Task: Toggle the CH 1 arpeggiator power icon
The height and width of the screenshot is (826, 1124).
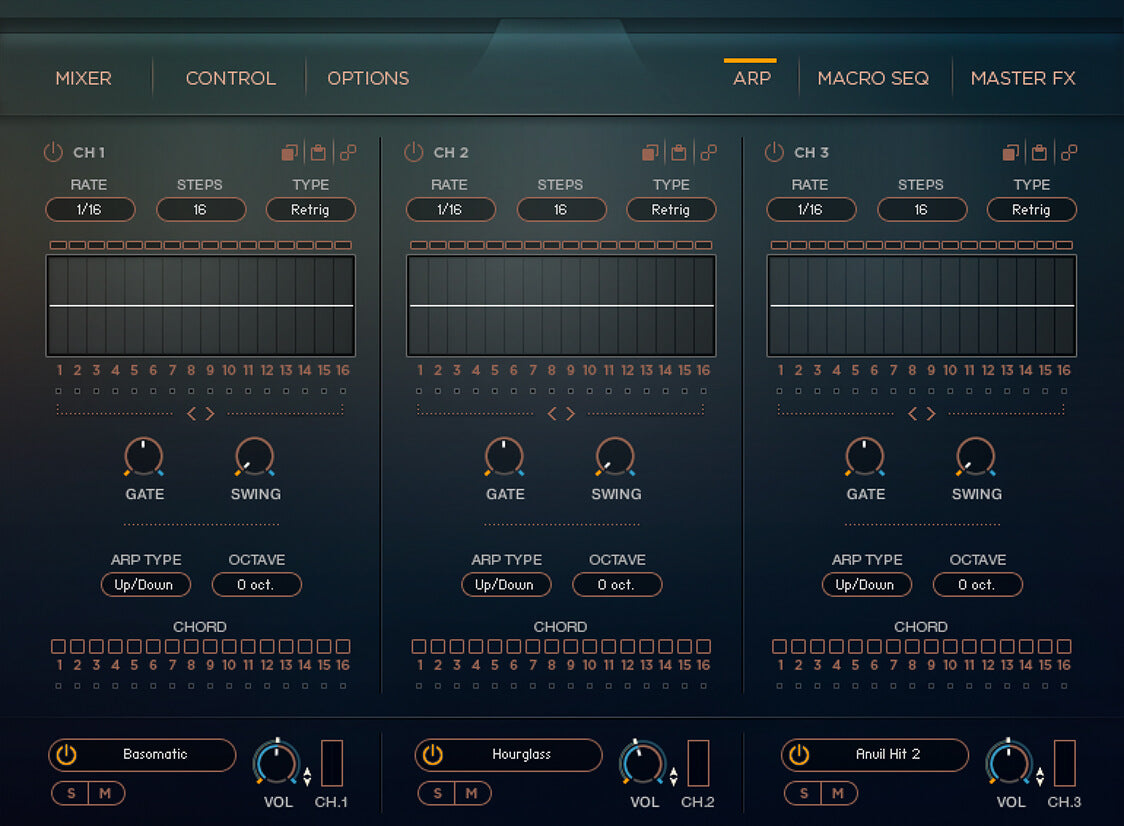Action: [x=53, y=153]
